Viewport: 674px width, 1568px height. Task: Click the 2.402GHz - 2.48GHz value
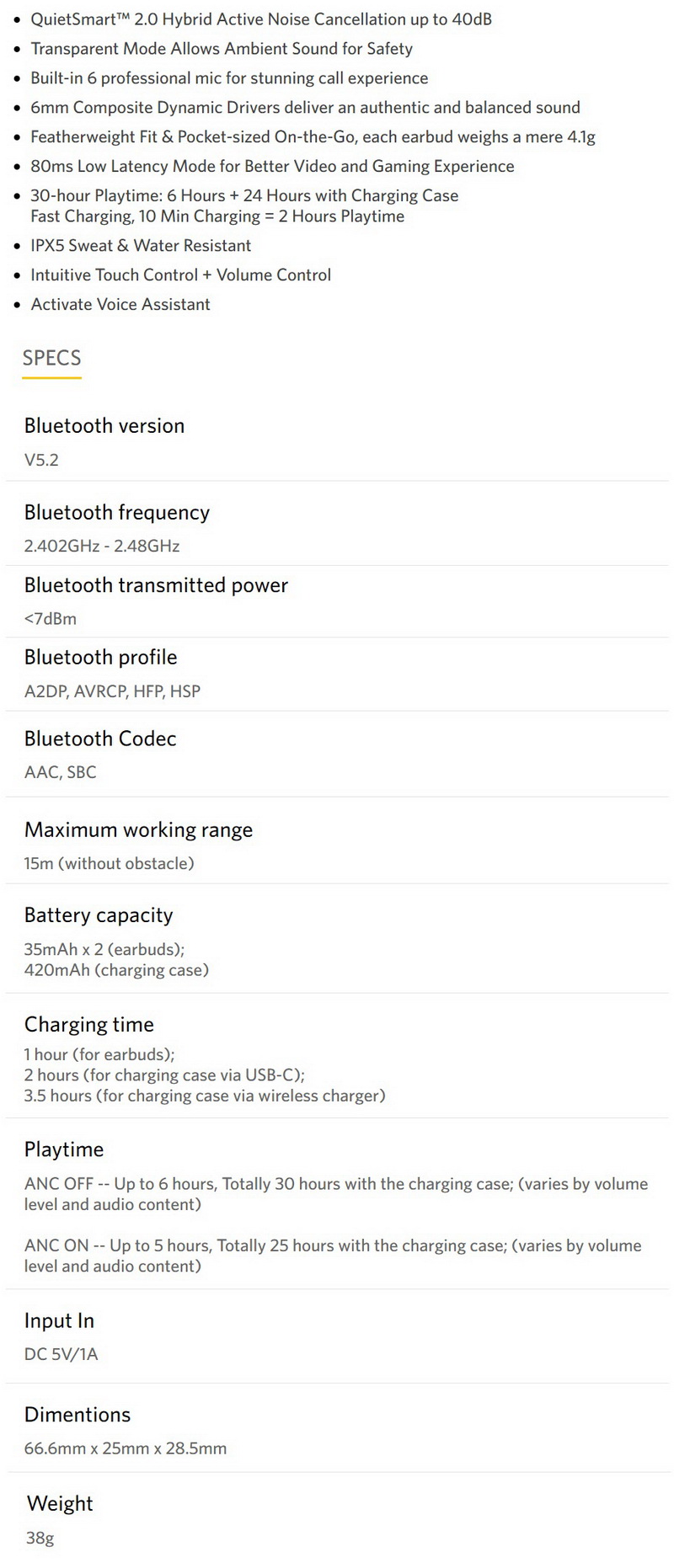[102, 546]
